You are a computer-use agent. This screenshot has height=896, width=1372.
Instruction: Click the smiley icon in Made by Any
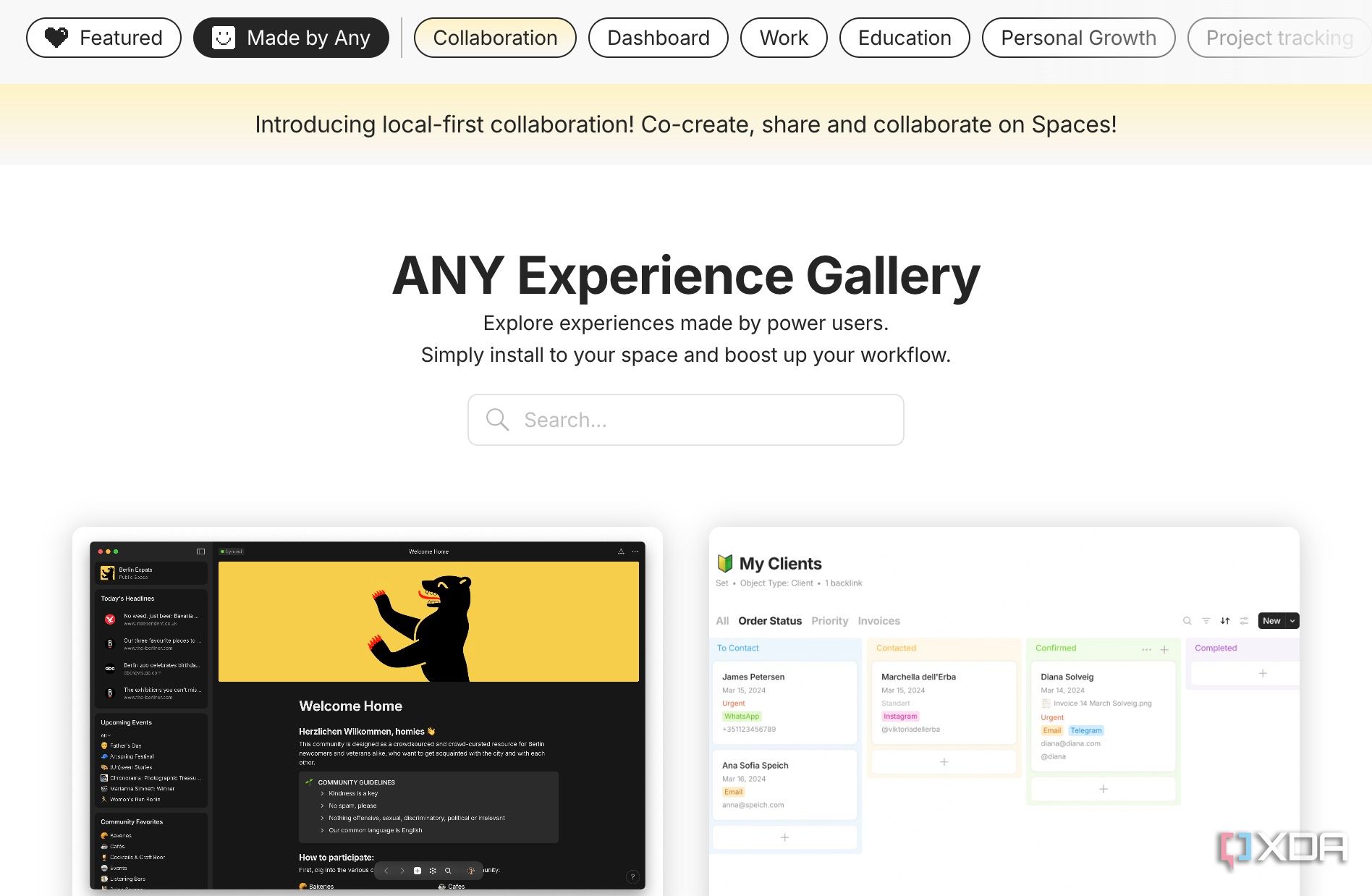[x=224, y=38]
